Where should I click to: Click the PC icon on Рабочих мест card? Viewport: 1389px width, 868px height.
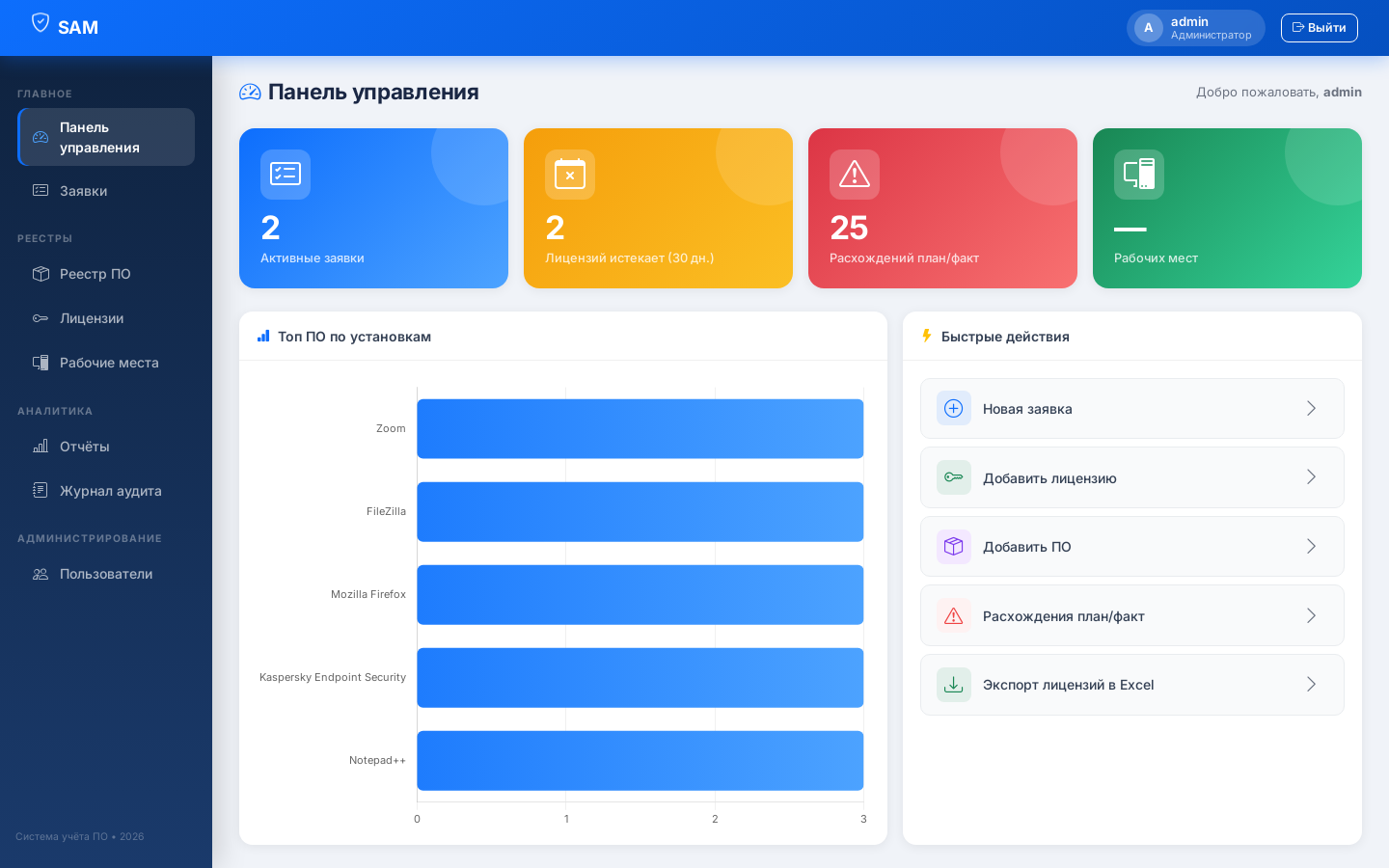click(1139, 175)
